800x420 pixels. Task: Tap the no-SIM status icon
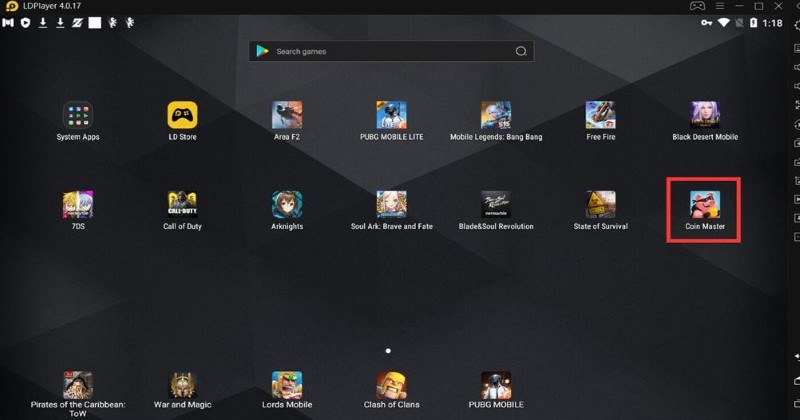pyautogui.click(x=739, y=23)
